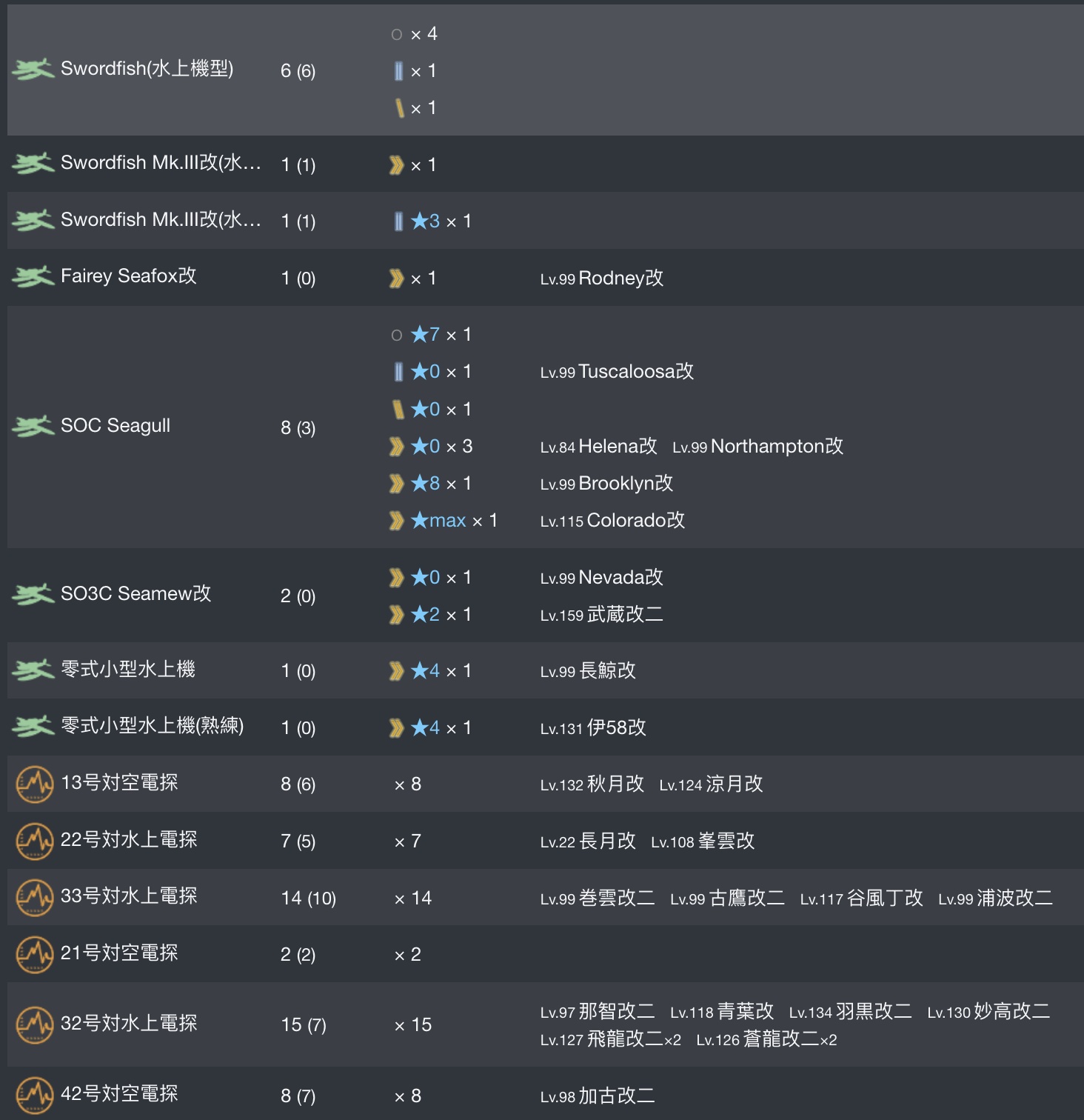1084x1120 pixels.
Task: Click radar icon for 13号対空電探
Action: 34,784
